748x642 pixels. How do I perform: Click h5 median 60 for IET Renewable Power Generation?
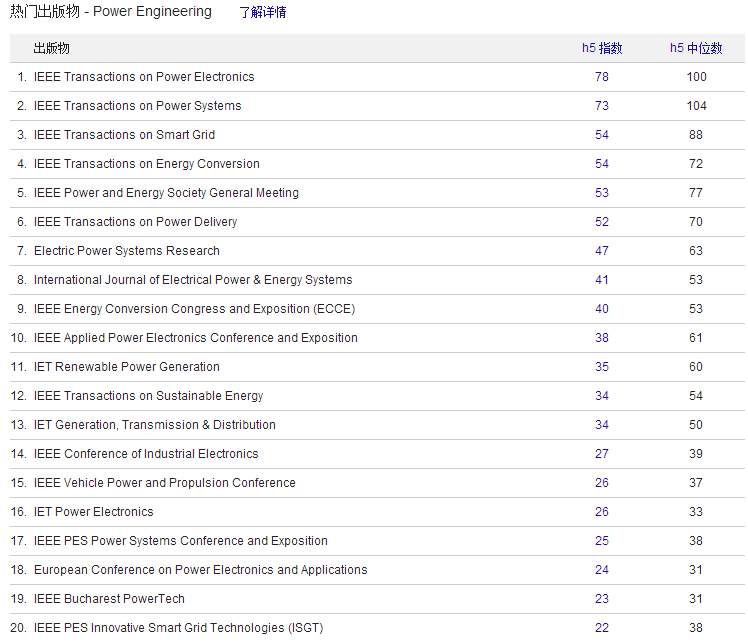click(x=696, y=367)
